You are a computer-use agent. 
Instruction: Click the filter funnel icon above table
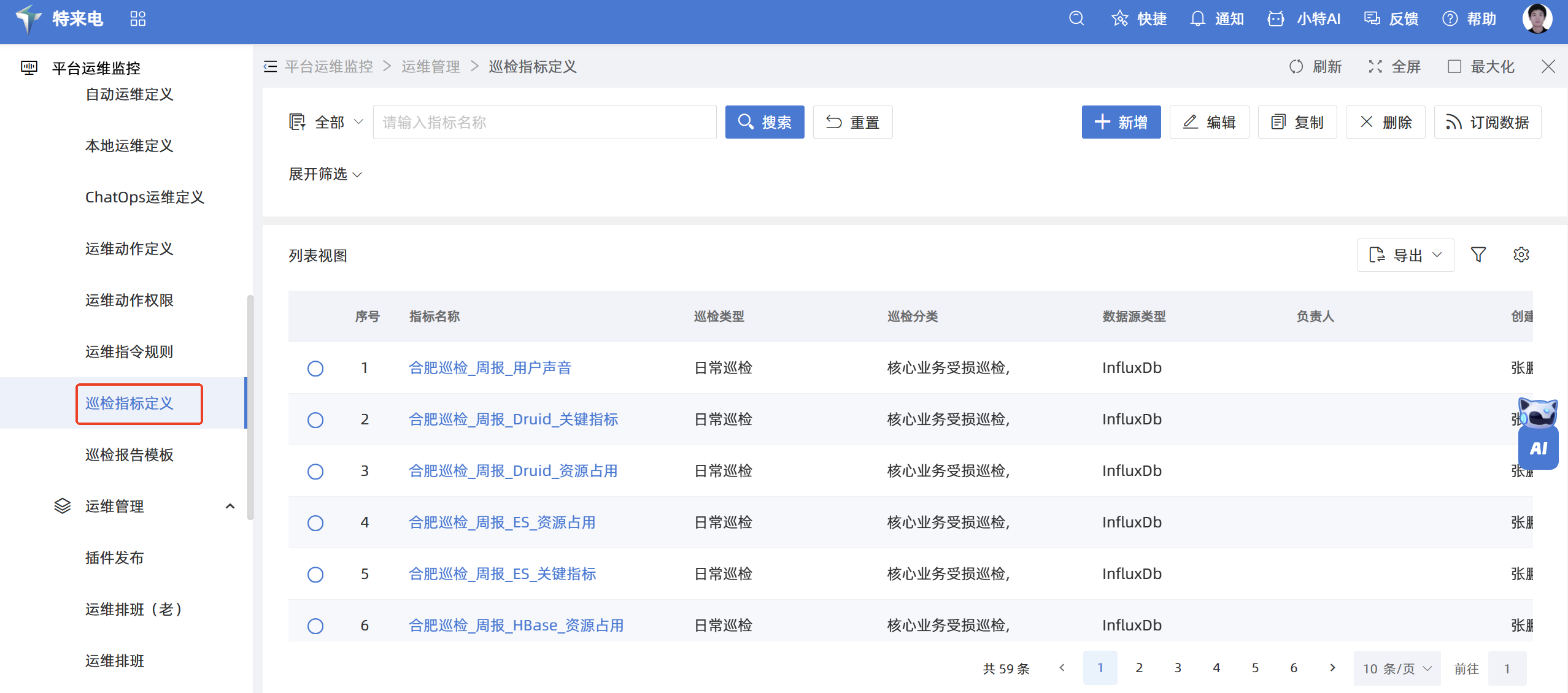[x=1478, y=255]
